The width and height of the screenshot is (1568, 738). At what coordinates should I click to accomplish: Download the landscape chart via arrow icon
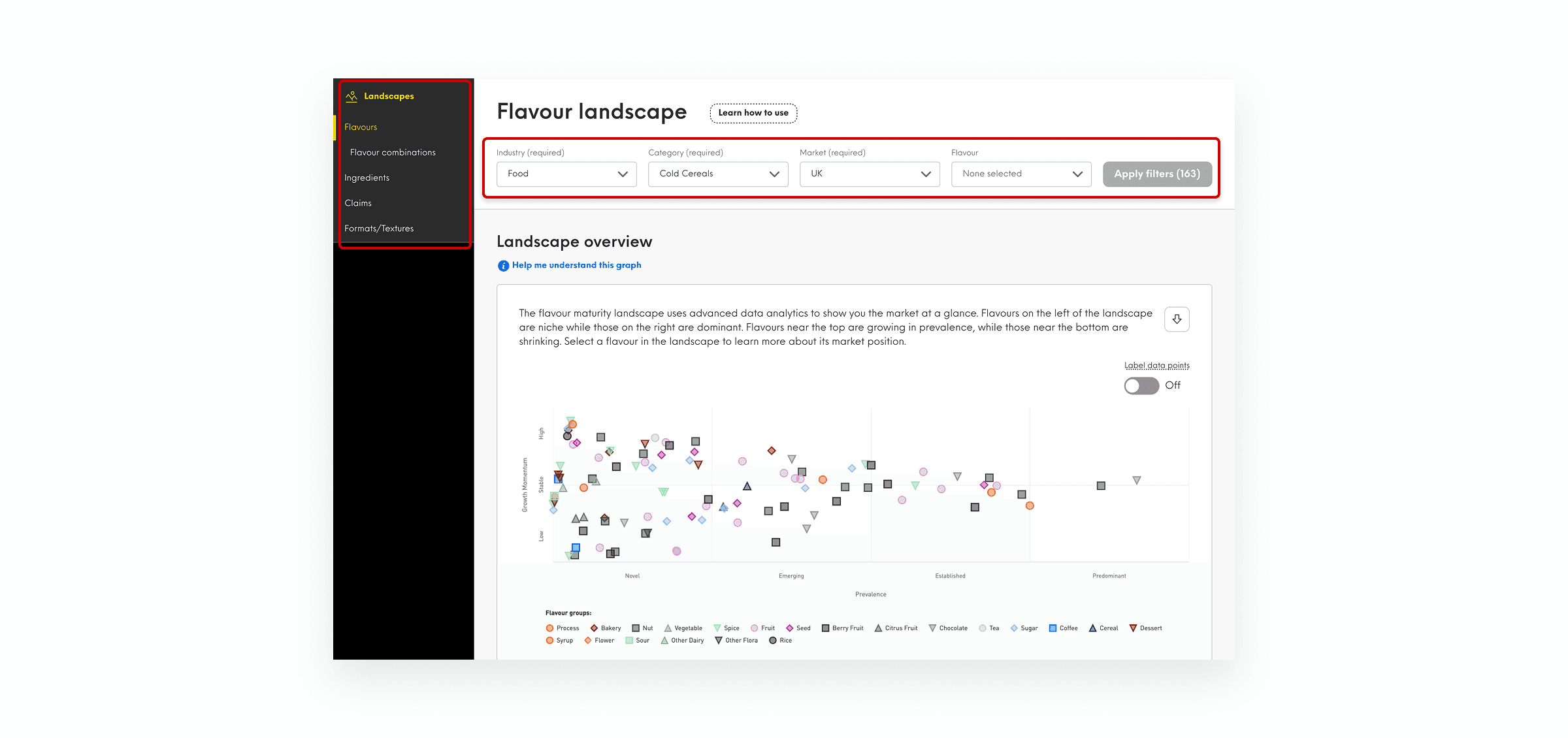coord(1177,319)
